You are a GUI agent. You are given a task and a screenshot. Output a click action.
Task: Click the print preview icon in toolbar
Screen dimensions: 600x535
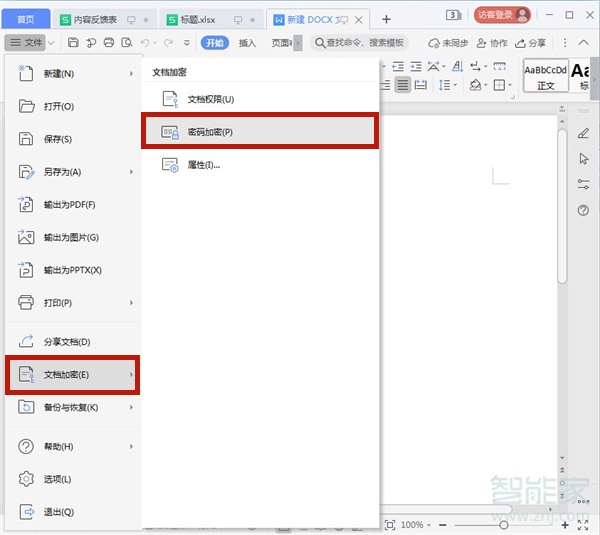127,42
